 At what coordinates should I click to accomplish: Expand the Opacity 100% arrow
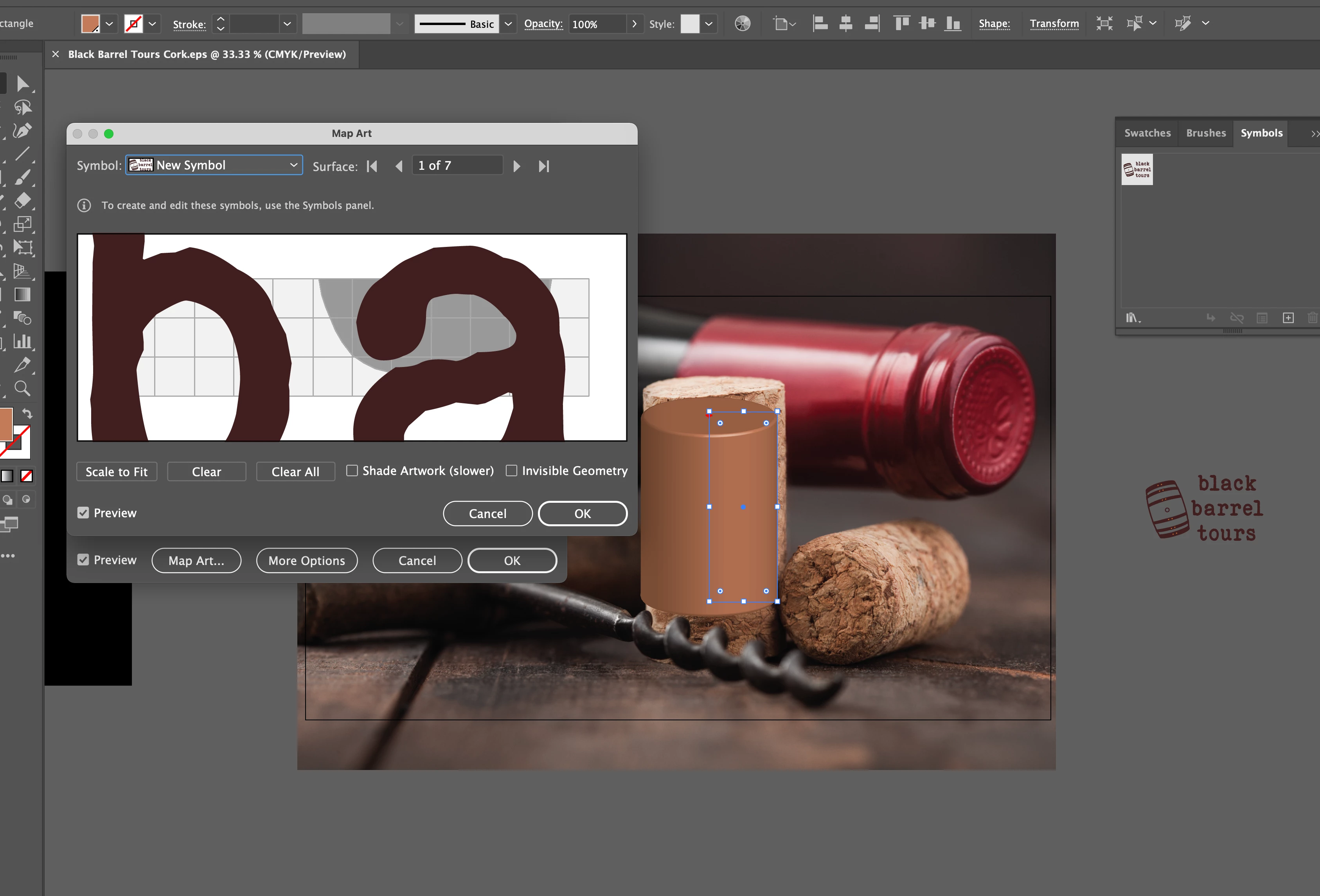point(634,24)
